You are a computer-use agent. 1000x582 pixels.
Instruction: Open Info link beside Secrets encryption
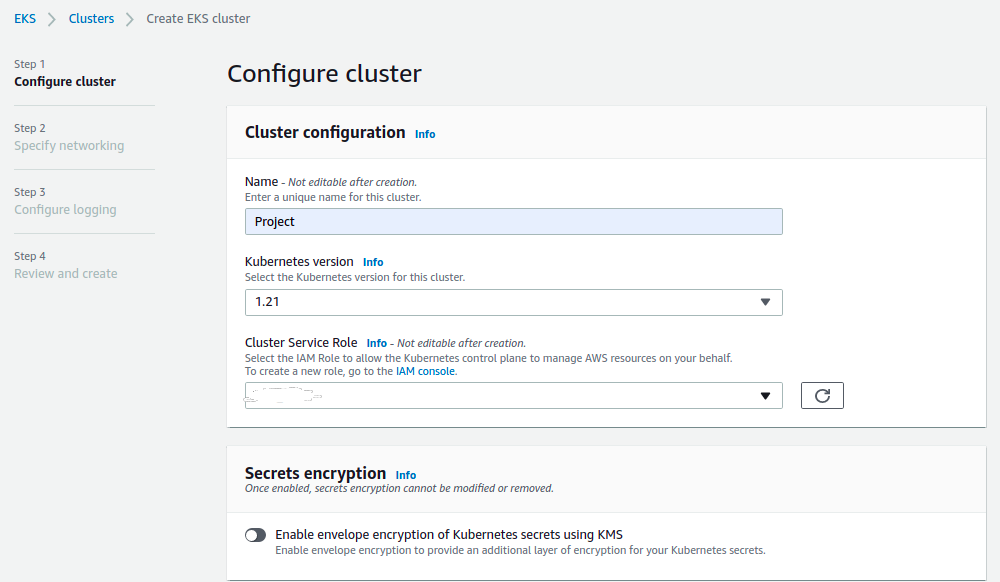[406, 475]
